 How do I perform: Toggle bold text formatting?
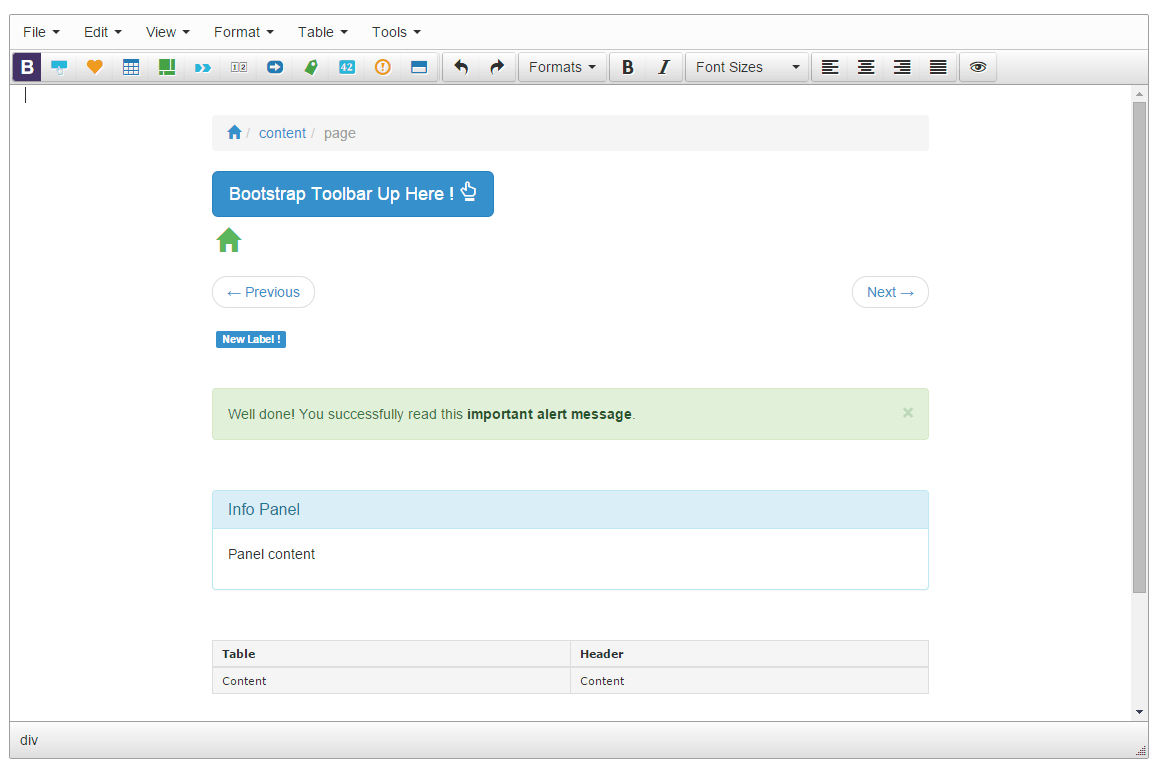[627, 67]
